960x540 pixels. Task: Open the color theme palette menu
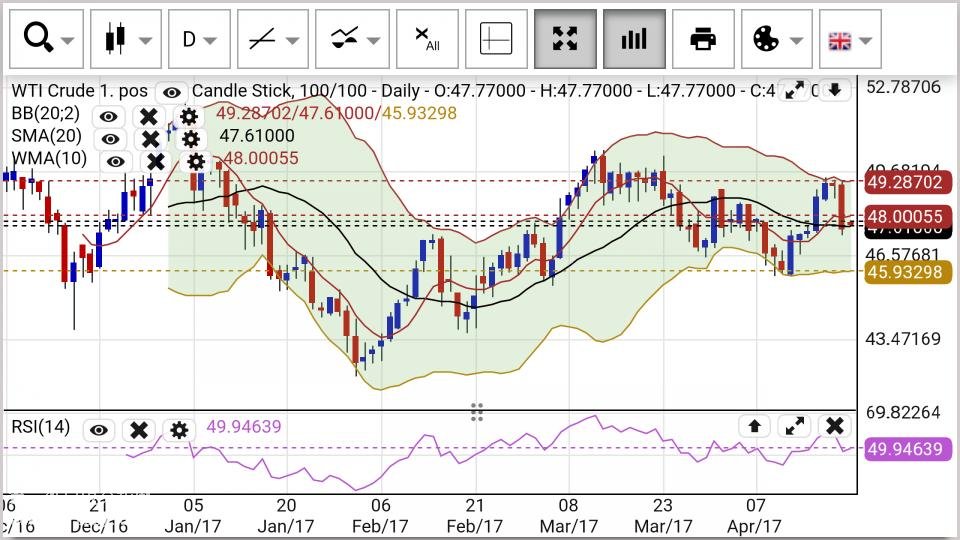776,40
